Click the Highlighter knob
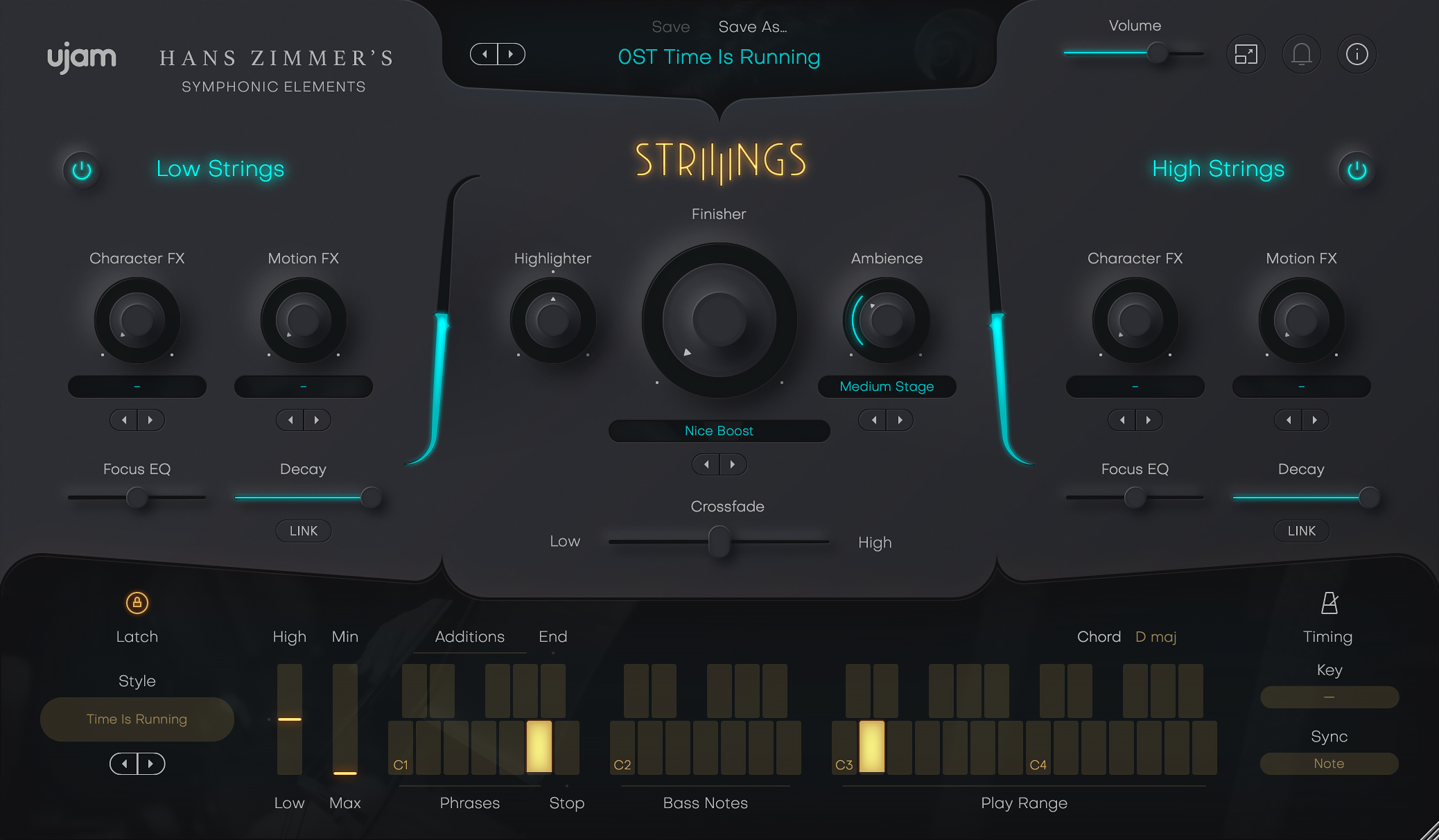Image resolution: width=1439 pixels, height=840 pixels. (x=552, y=320)
